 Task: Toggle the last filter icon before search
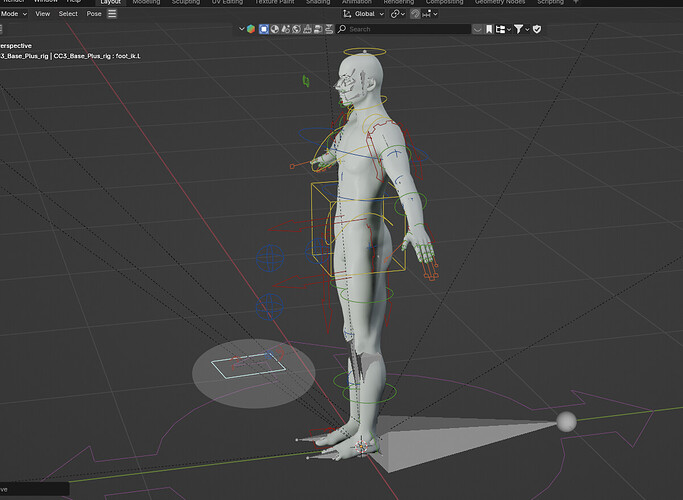click(329, 29)
